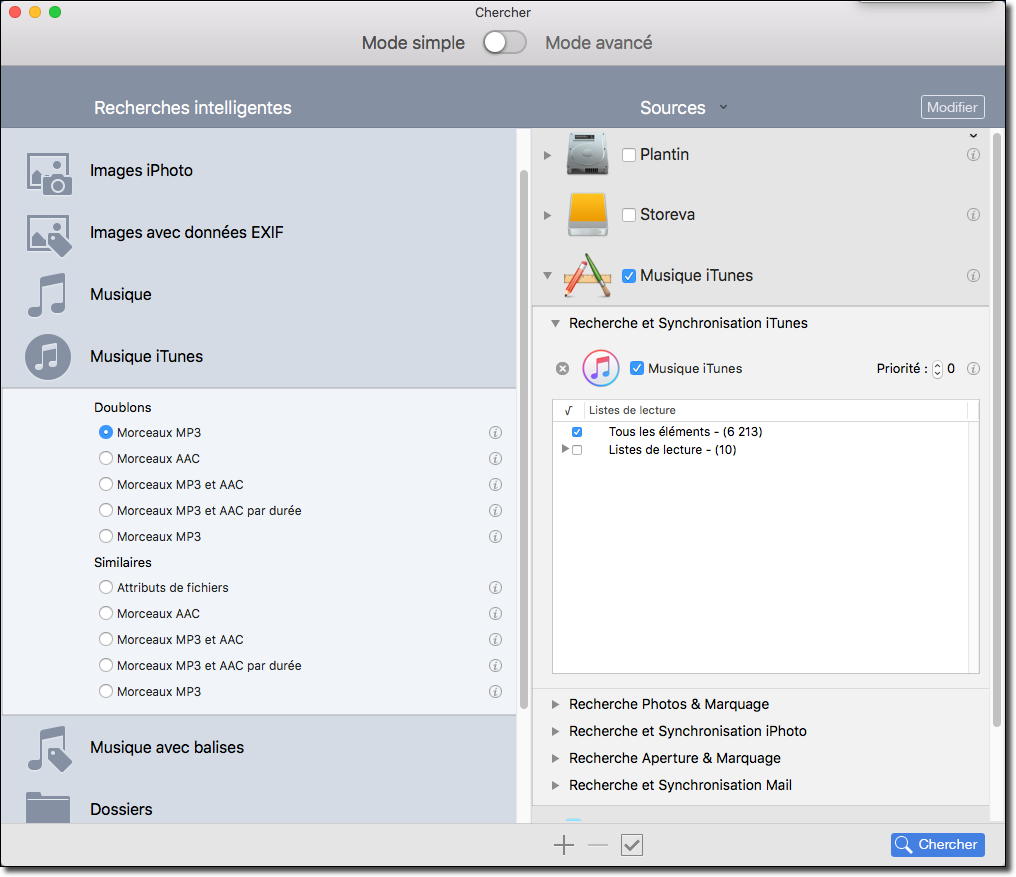Expand the Listes de lecture - (10) row

click(565, 449)
